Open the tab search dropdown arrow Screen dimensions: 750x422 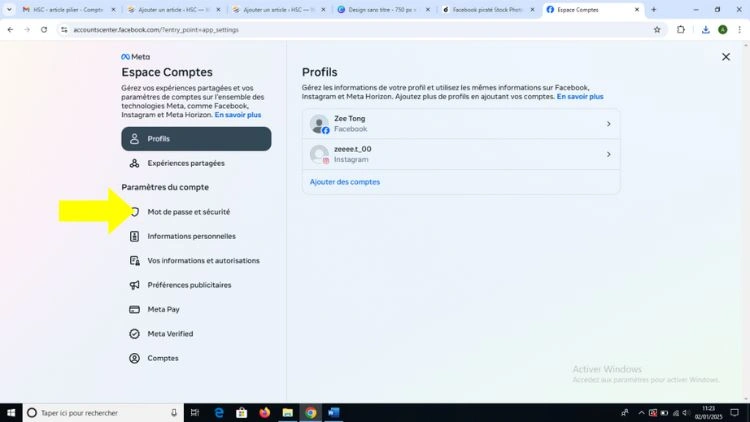[9, 10]
